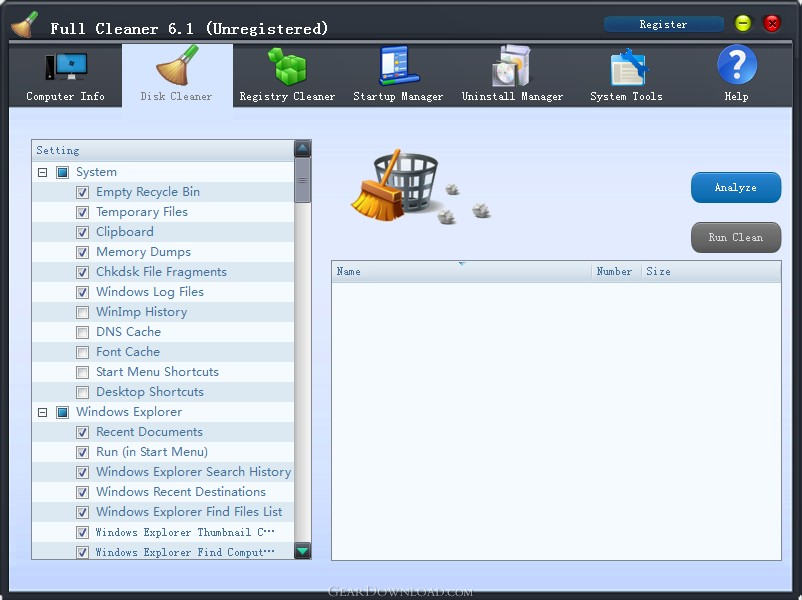Switch to System Tools tab label
The width and height of the screenshot is (802, 600).
[x=626, y=96]
